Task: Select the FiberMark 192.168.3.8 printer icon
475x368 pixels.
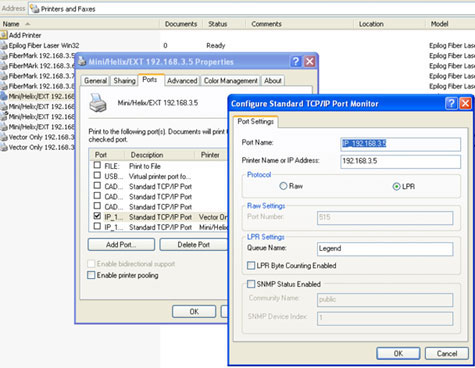Action: [x=4, y=86]
